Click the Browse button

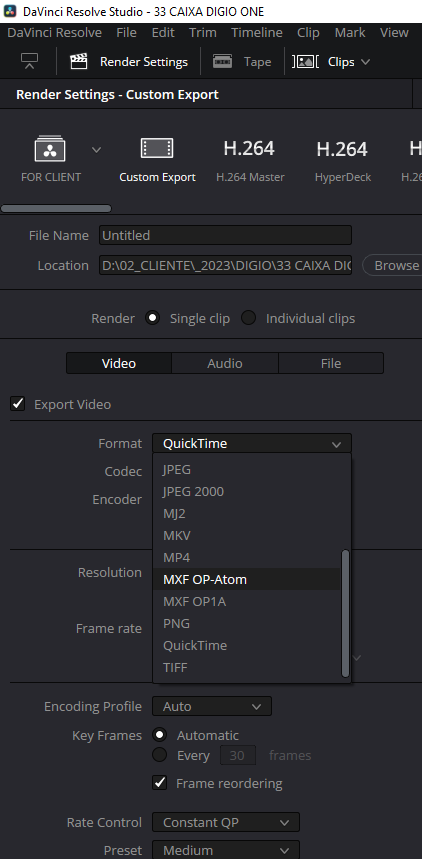[x=394, y=265]
